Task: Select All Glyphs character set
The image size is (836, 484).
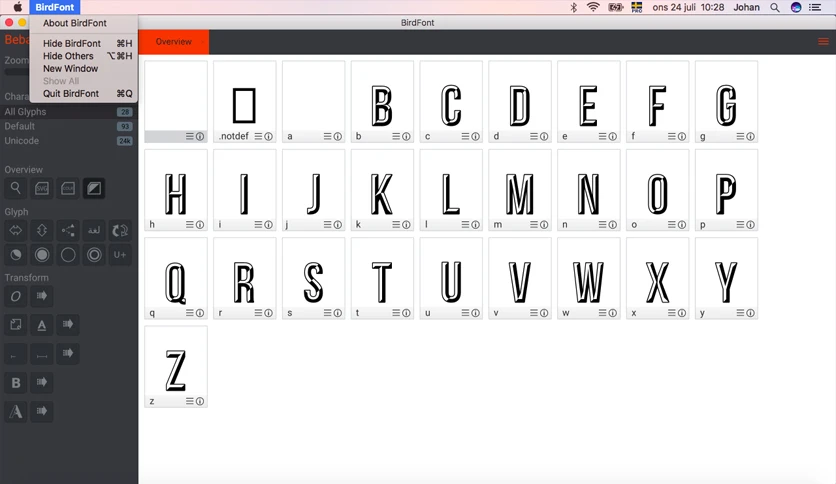Action: tap(69, 112)
